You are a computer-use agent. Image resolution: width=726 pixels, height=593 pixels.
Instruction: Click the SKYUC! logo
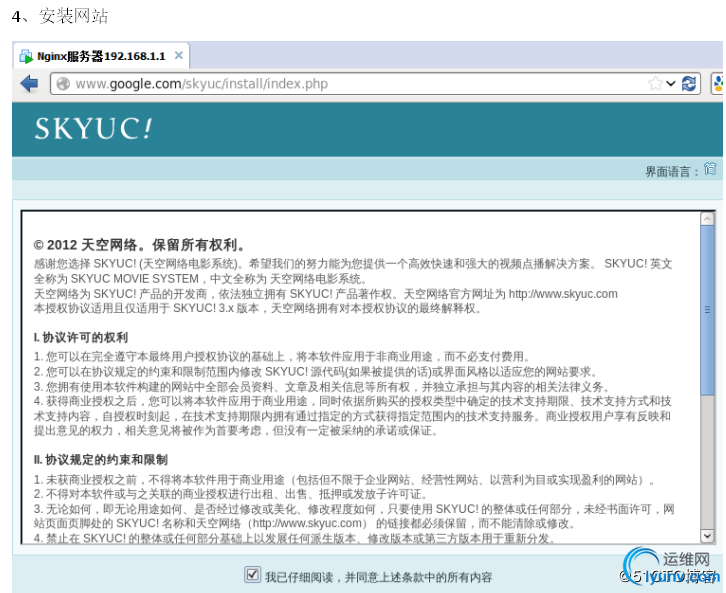tap(93, 128)
